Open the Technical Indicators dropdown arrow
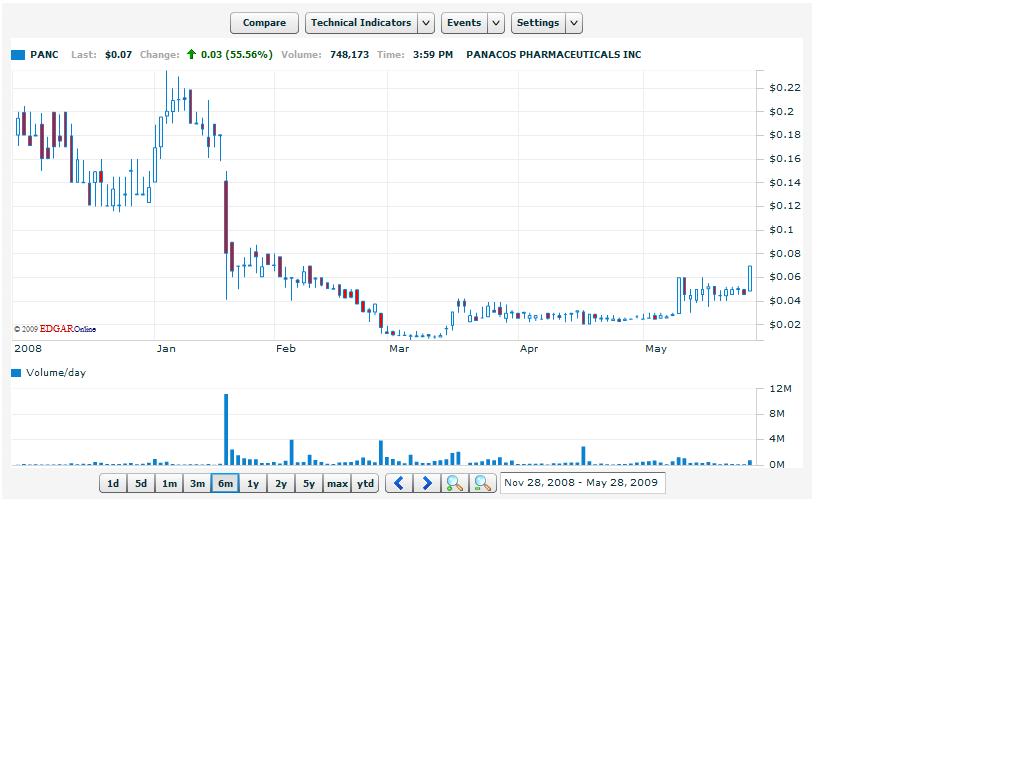Image resolution: width=1024 pixels, height=768 pixels. tap(426, 23)
